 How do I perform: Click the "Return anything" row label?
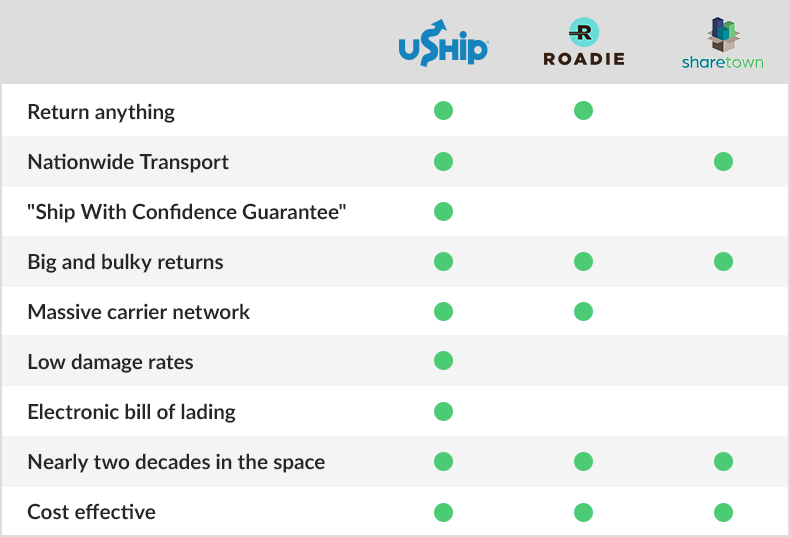(101, 112)
